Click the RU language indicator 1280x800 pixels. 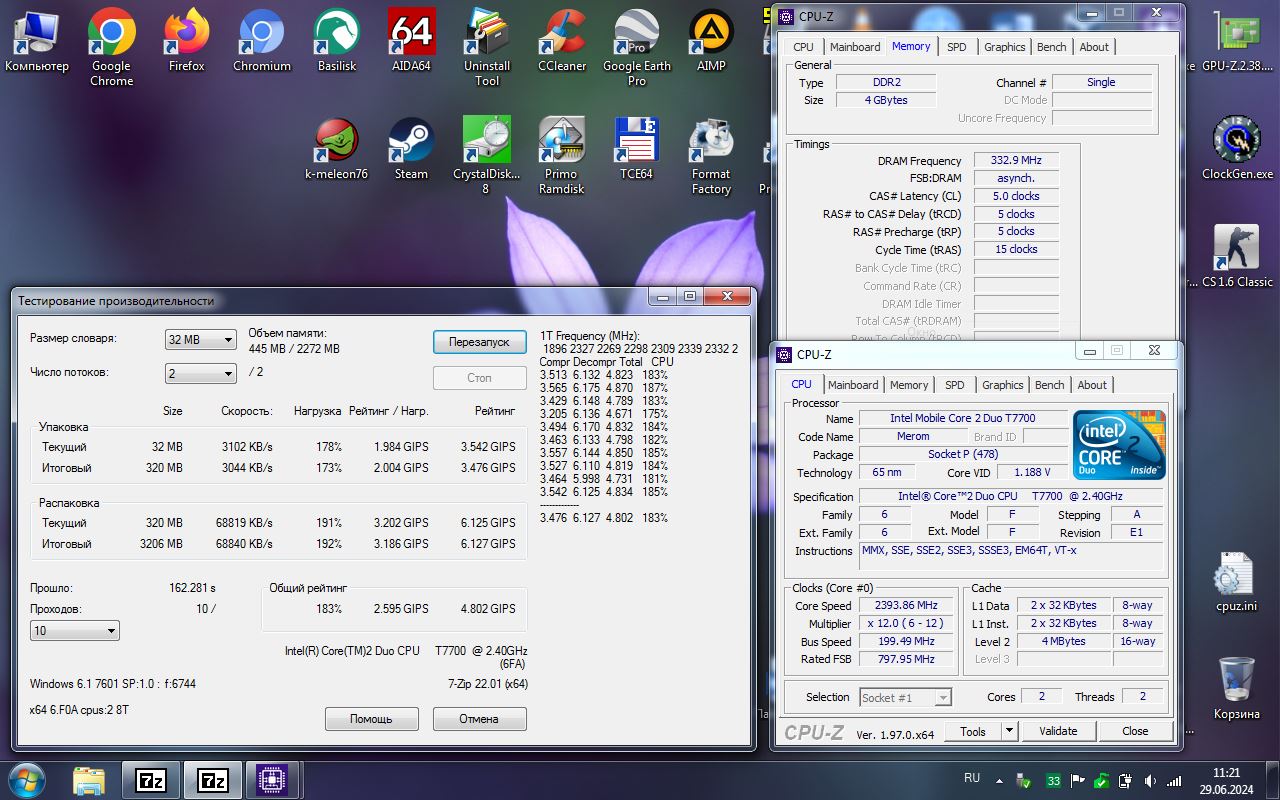pos(972,778)
